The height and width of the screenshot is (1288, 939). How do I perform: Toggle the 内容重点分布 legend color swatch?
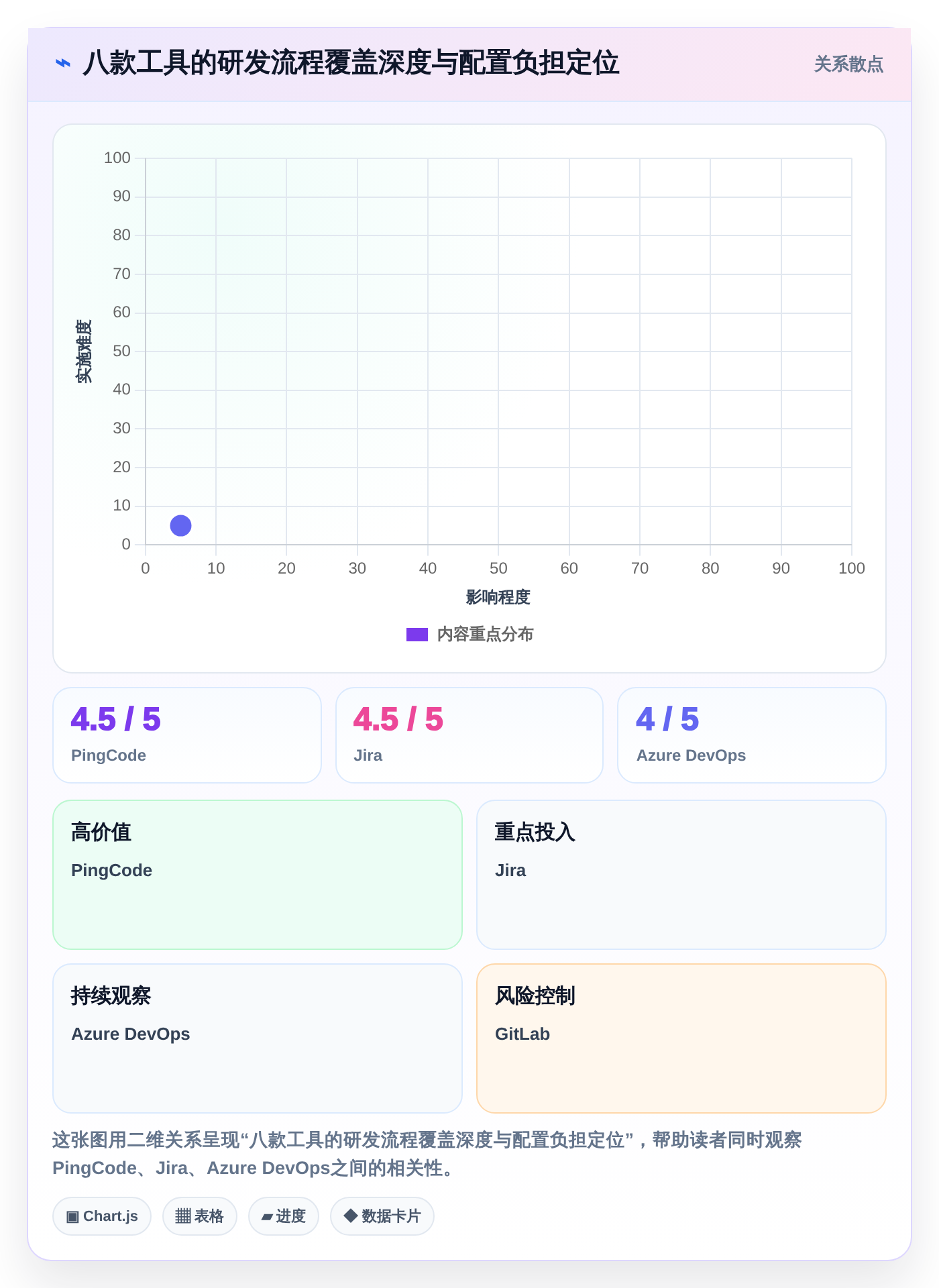pos(417,635)
